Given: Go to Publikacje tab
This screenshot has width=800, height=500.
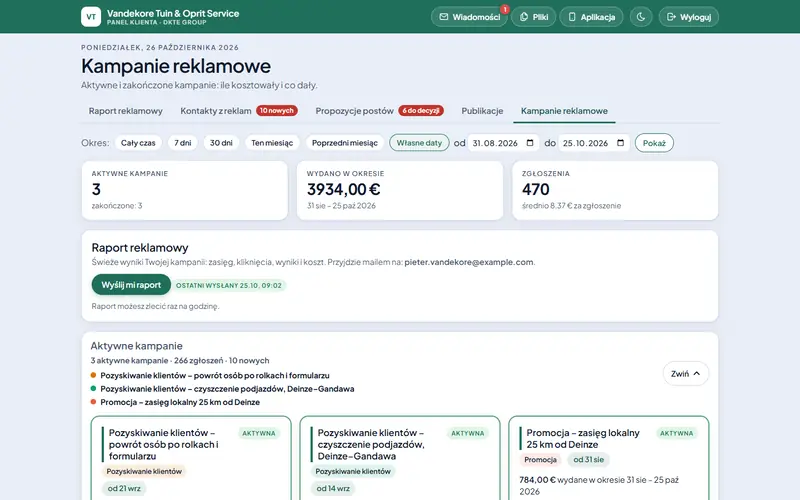Looking at the screenshot, I should (482, 111).
